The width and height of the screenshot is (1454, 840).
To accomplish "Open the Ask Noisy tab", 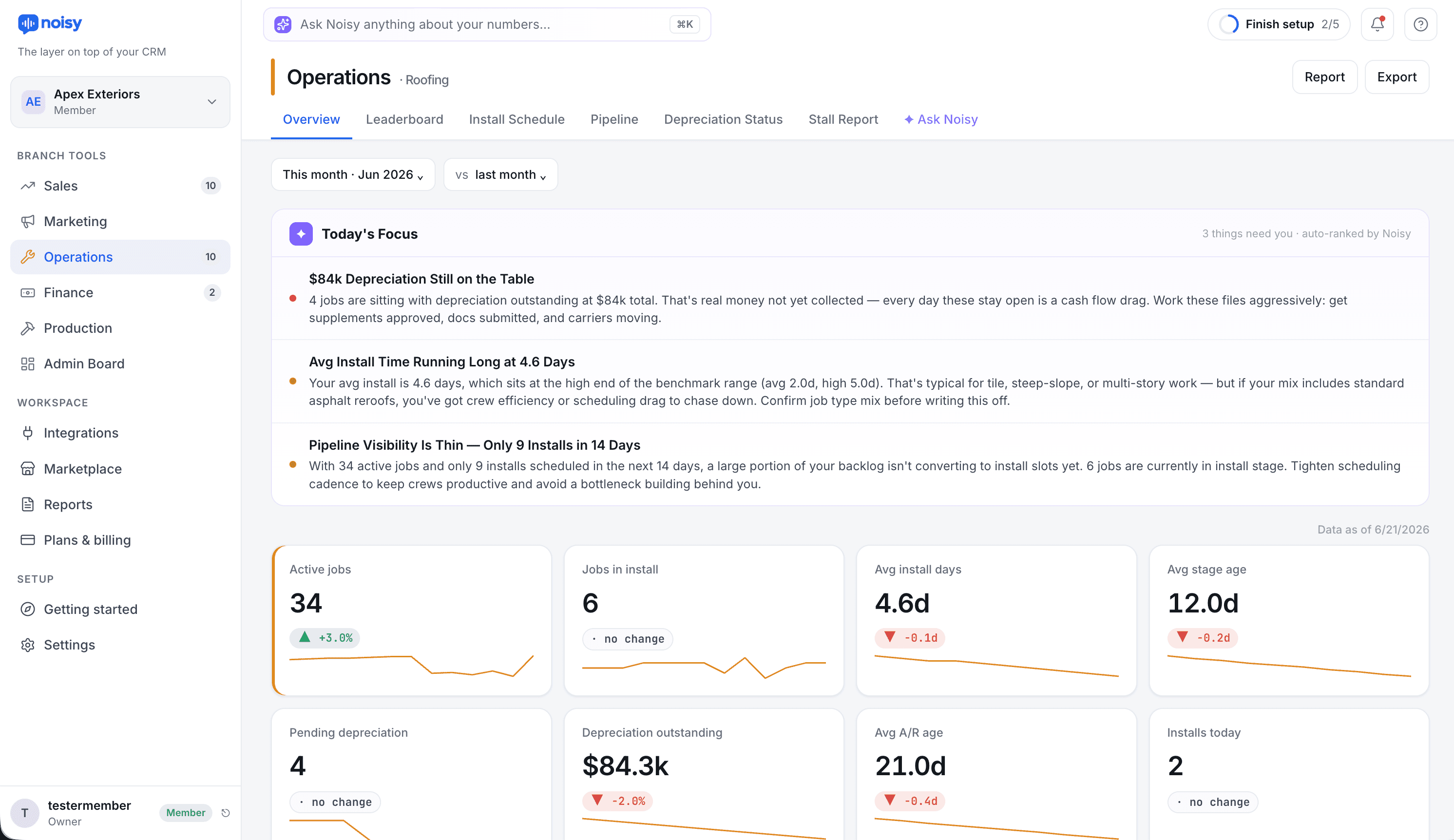I will (x=940, y=119).
